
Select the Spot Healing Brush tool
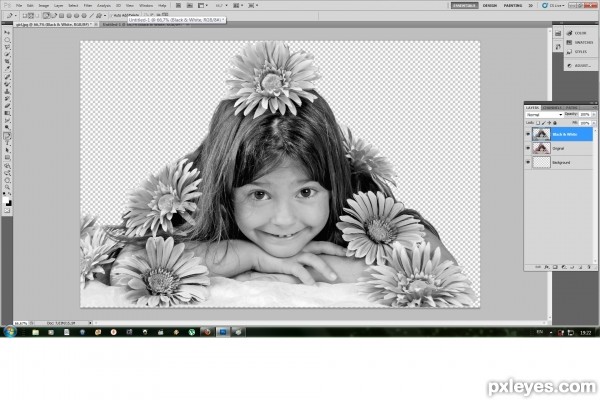coord(7,76)
